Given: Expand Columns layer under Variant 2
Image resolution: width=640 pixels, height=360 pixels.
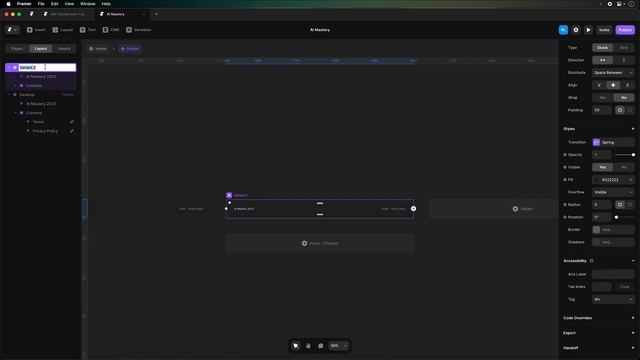Looking at the screenshot, I should click(x=16, y=86).
